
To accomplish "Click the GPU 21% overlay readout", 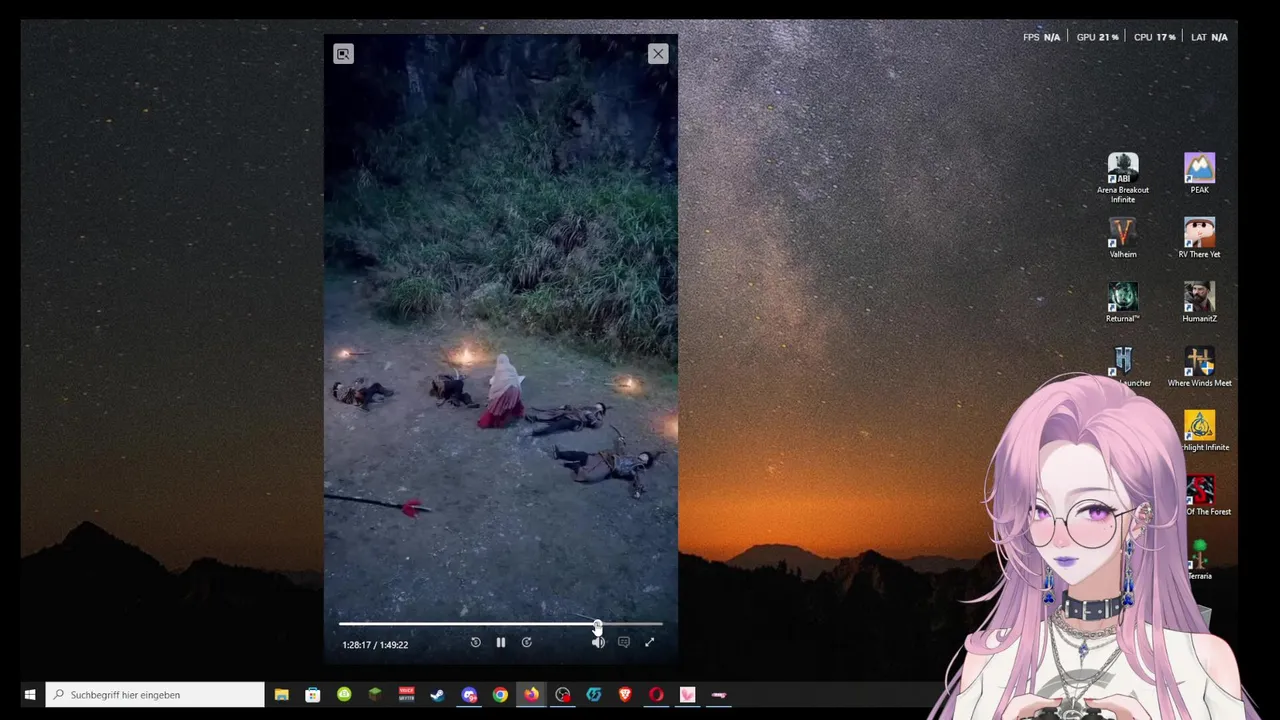I will tap(1097, 37).
